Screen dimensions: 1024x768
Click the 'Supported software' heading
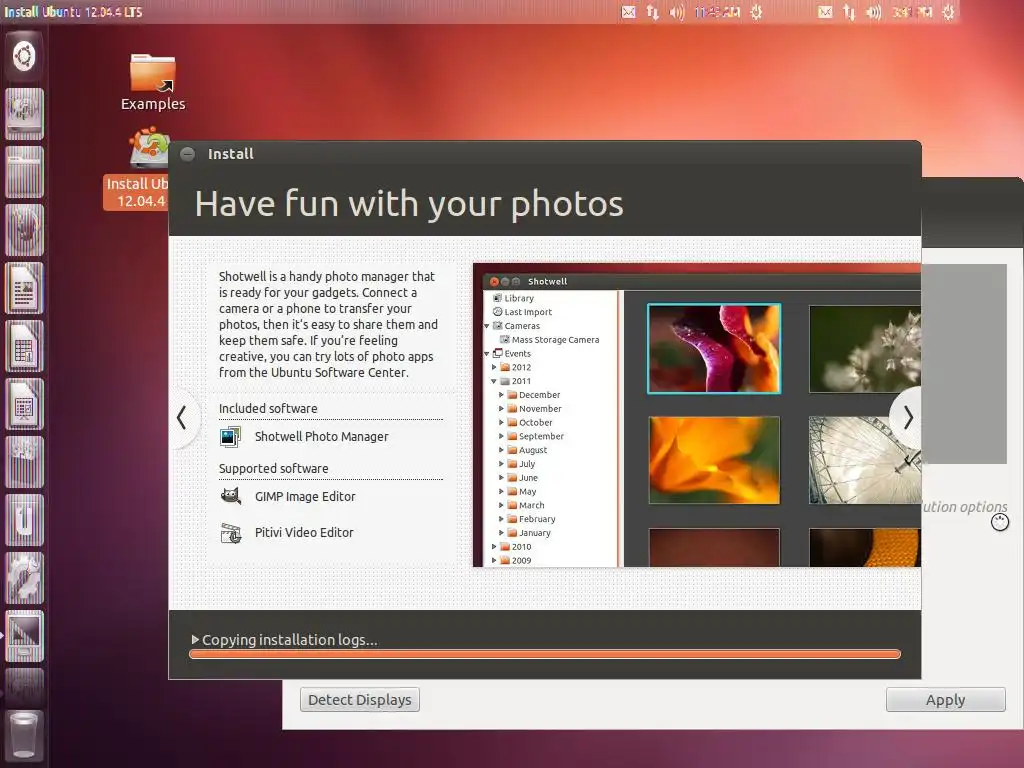point(274,469)
